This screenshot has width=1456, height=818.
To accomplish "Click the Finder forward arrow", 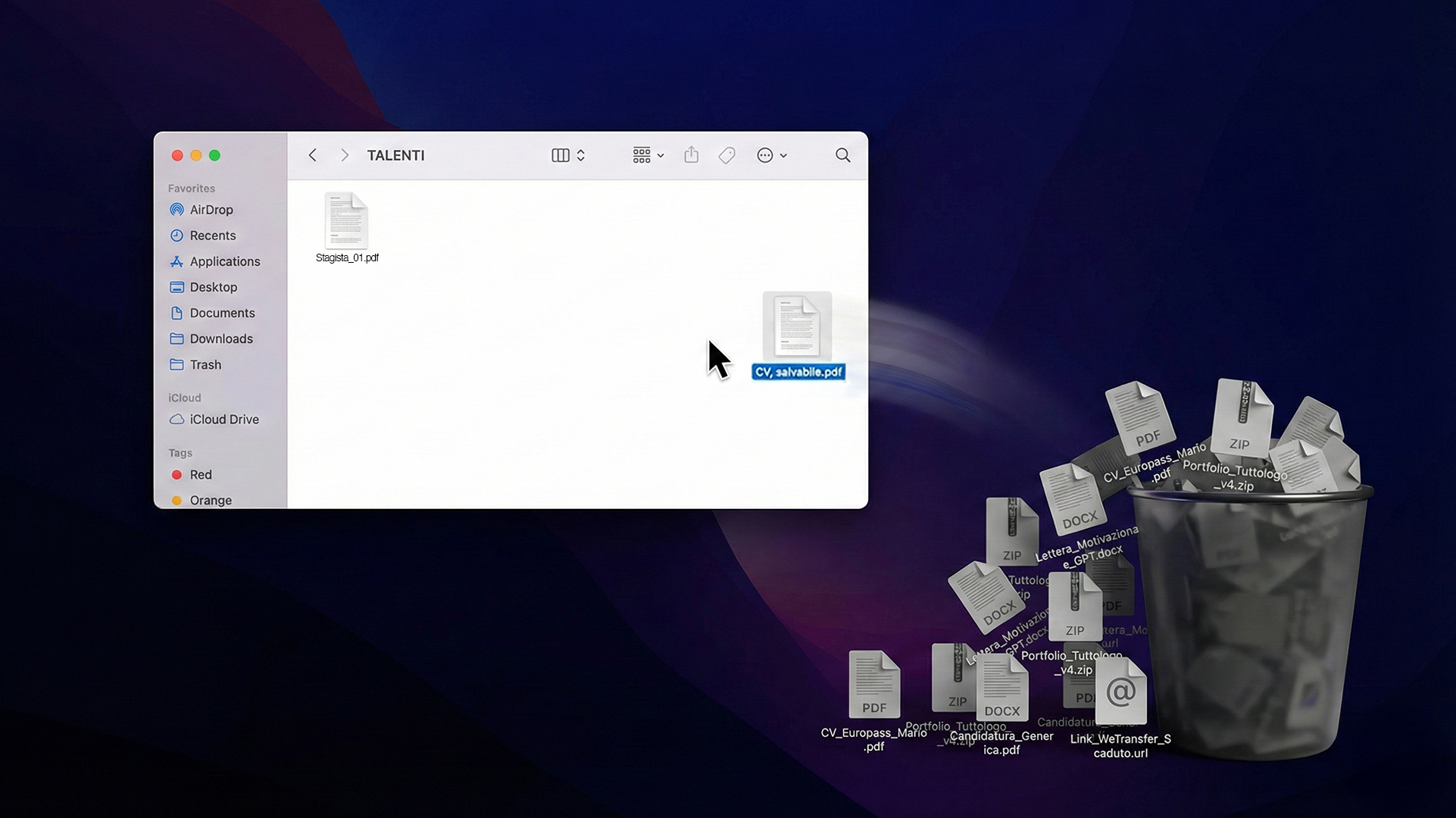I will 345,155.
